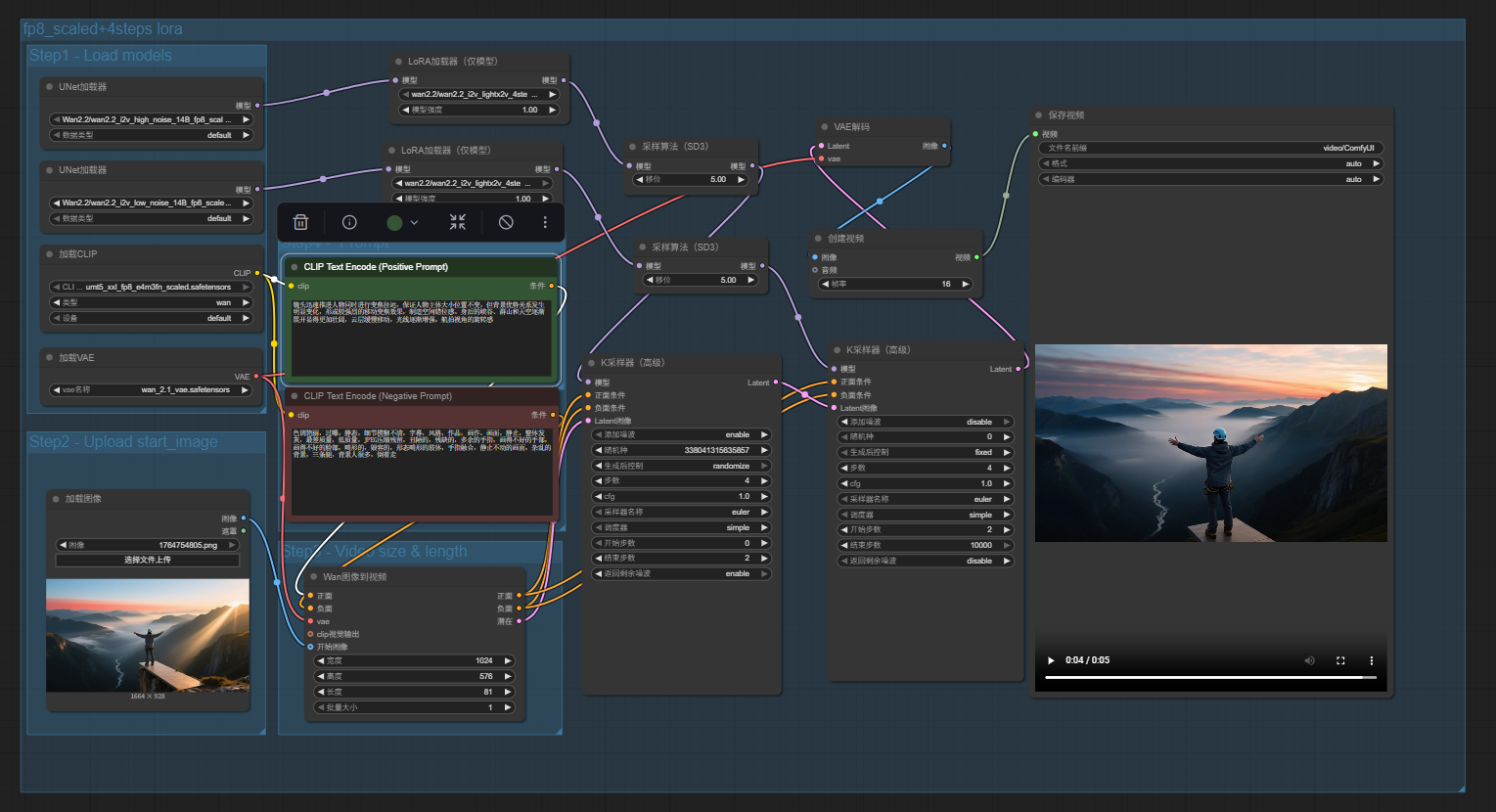This screenshot has height=812, width=1496.
Task: Expand the color dropdown chevron in the node toolbar
Action: (x=414, y=223)
